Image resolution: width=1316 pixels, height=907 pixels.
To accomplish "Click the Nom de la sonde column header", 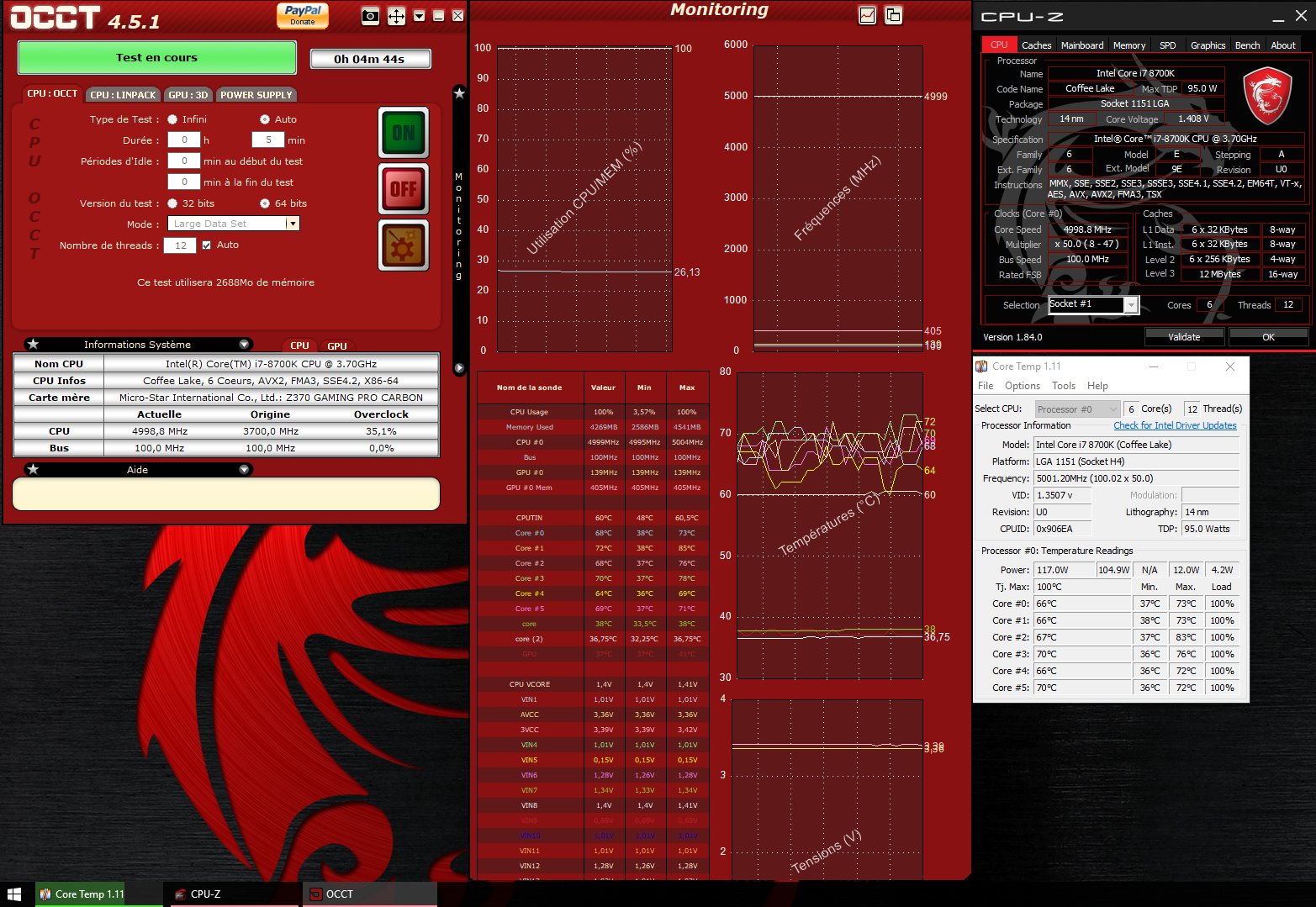I will click(x=530, y=388).
